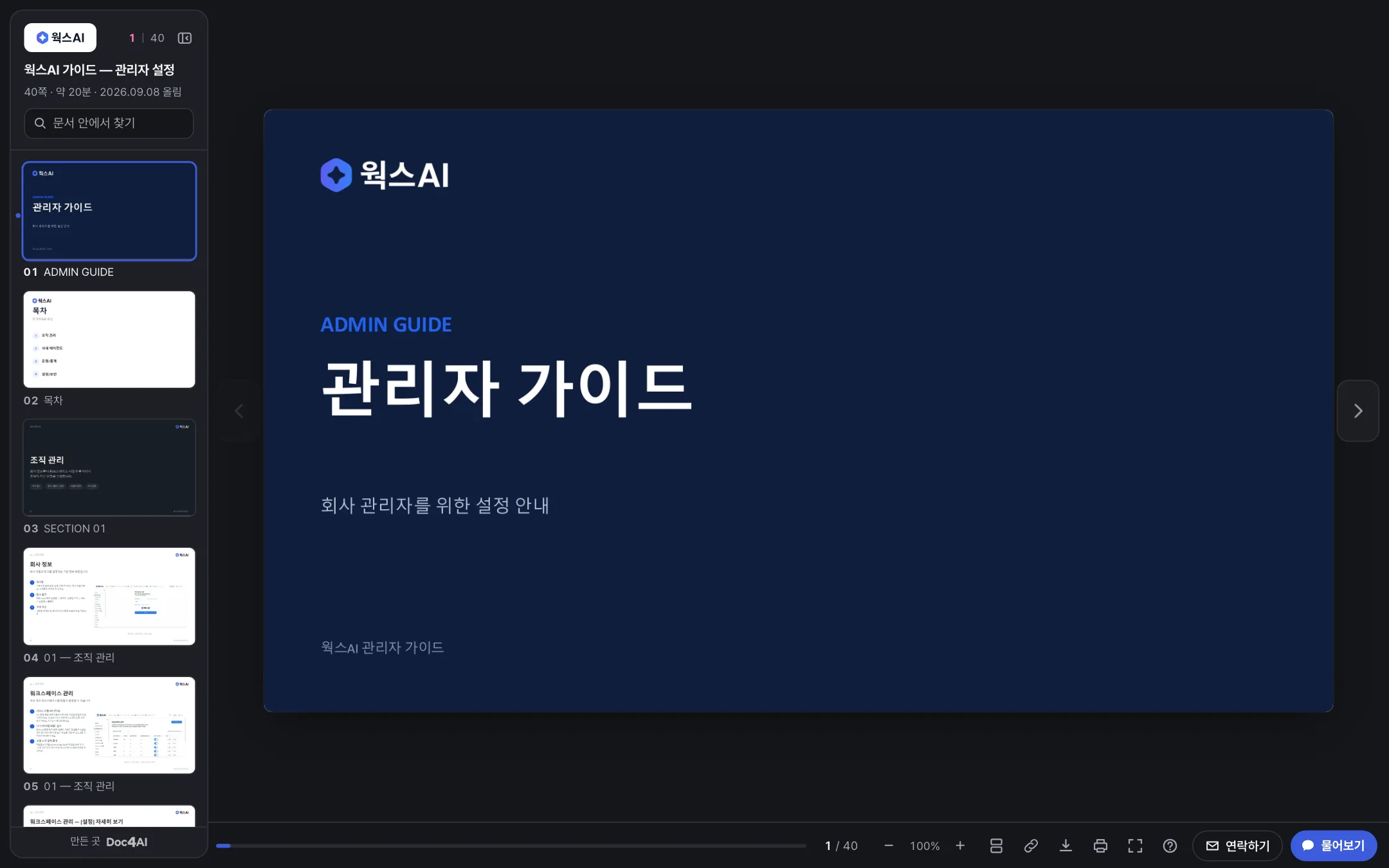Open help question mark icon
1389x868 pixels.
[x=1170, y=845]
